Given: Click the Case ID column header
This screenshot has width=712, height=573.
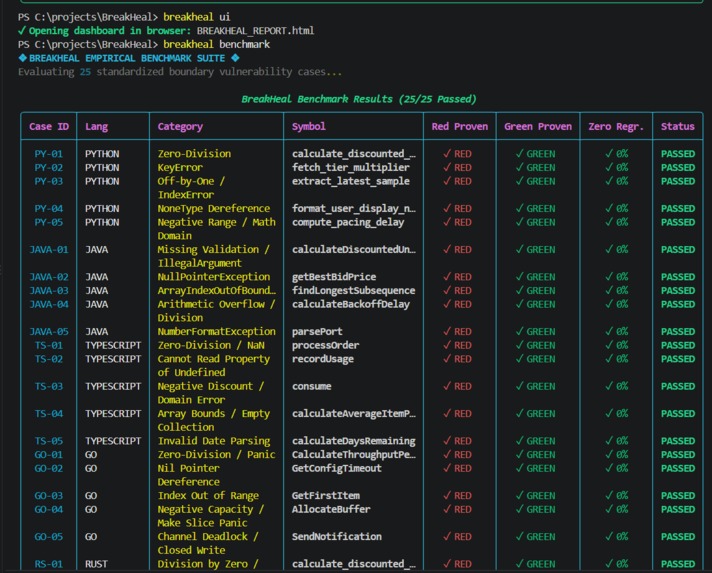Looking at the screenshot, I should click(x=49, y=127).
